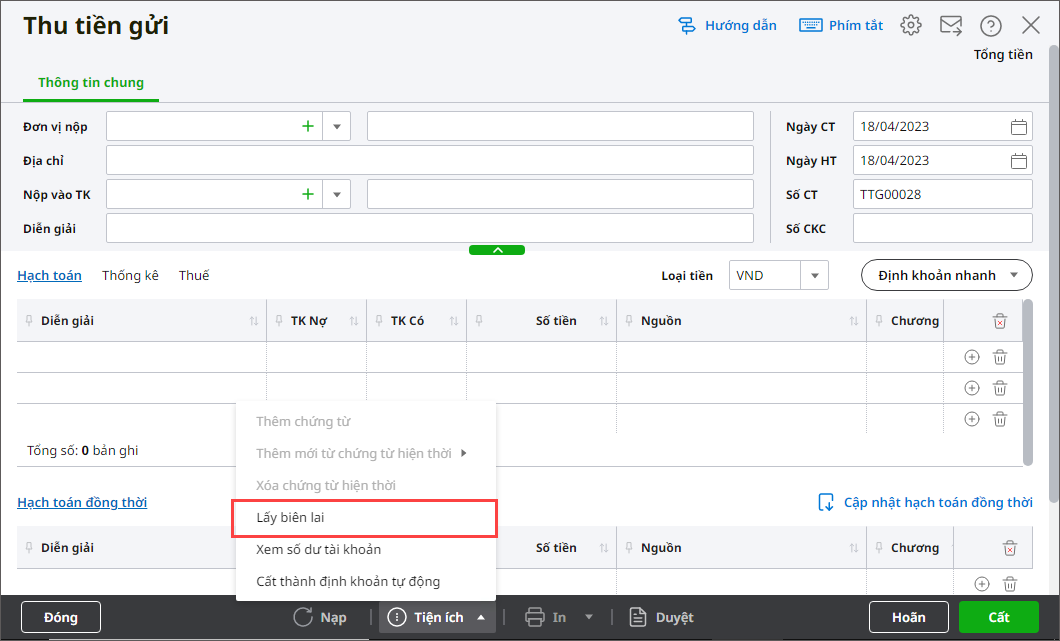Click the Nạp reload button

coord(320,617)
